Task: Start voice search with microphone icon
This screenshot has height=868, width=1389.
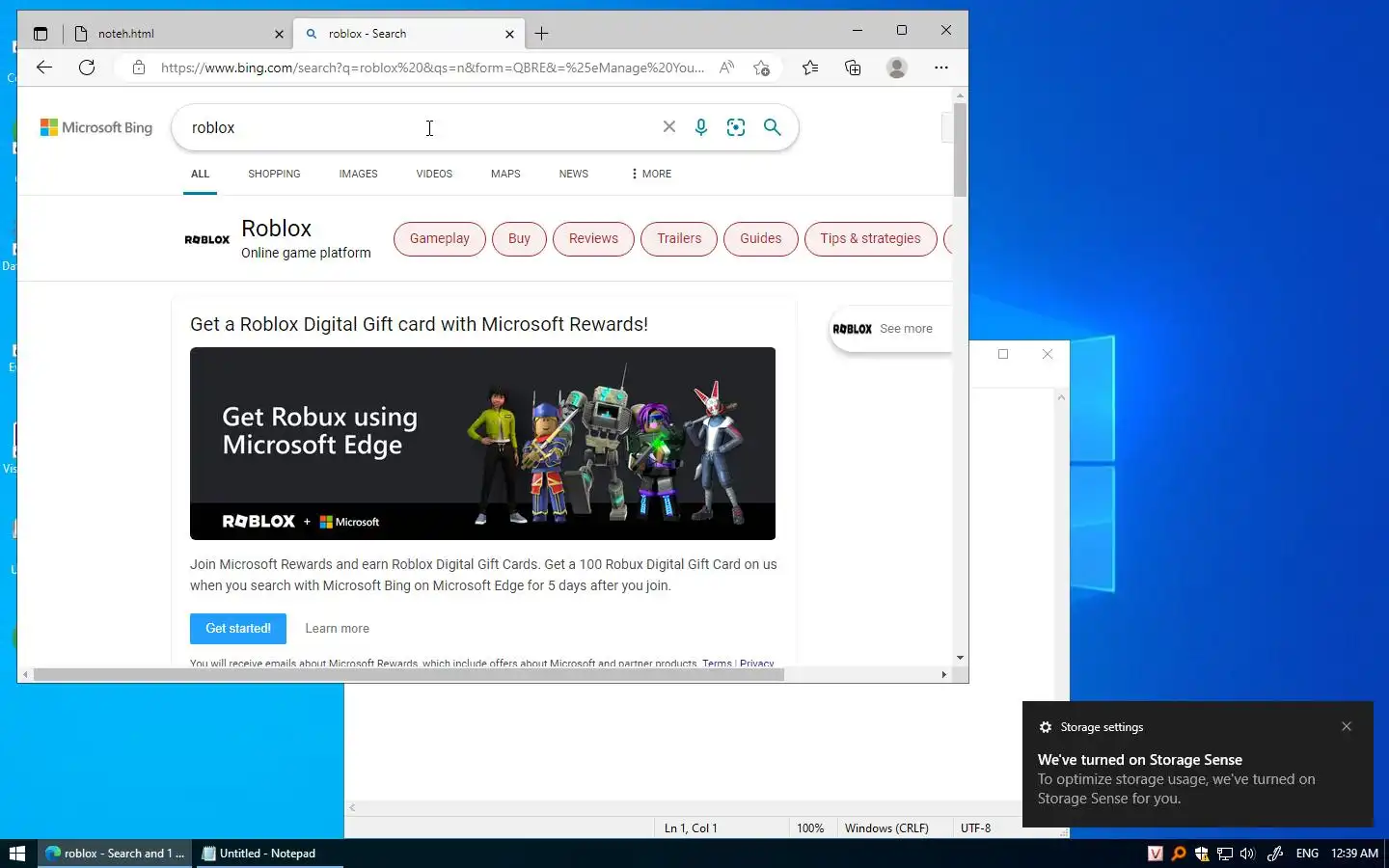Action: [x=701, y=127]
